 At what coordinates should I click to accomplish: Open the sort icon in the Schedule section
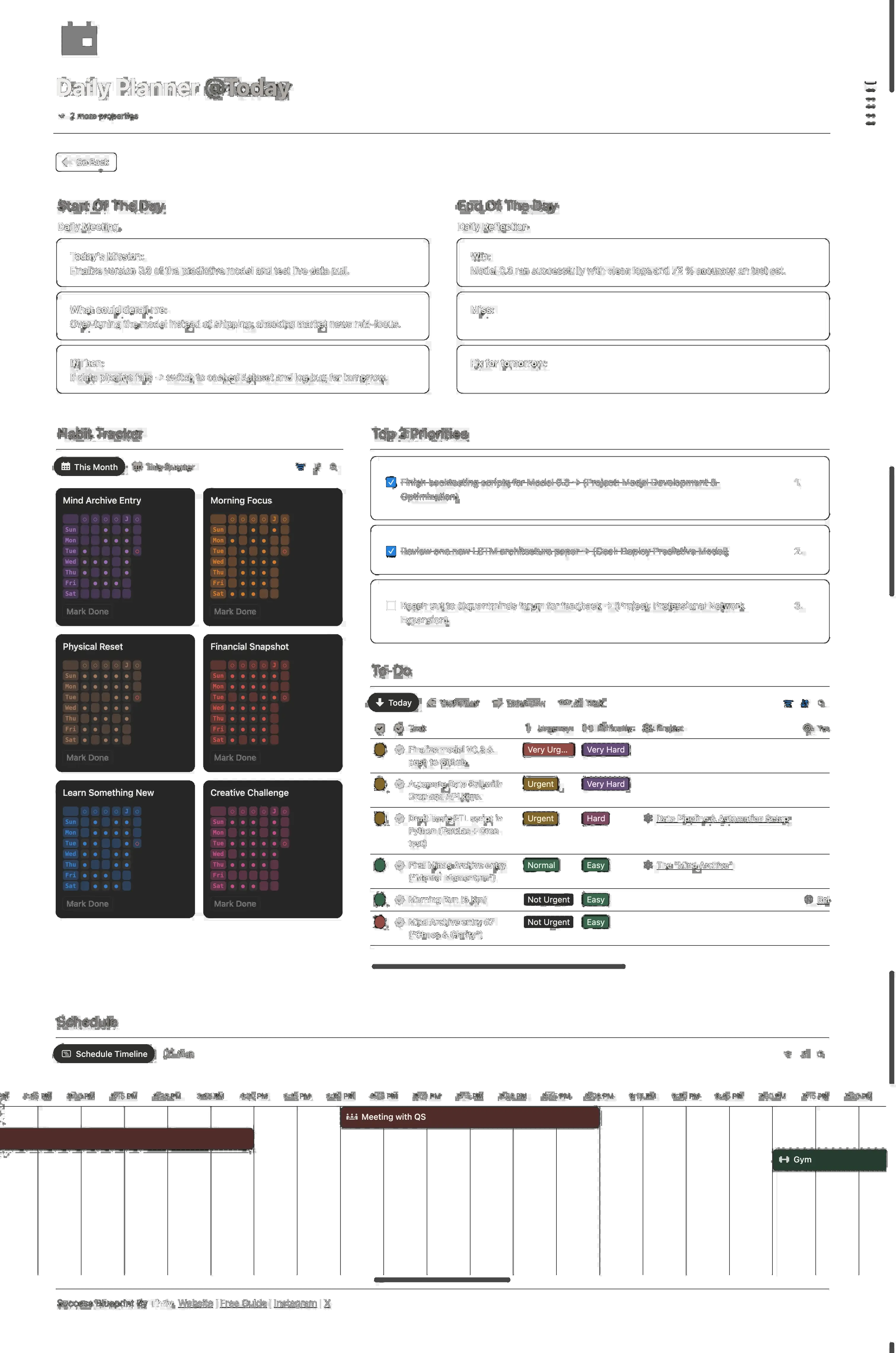click(x=804, y=1054)
